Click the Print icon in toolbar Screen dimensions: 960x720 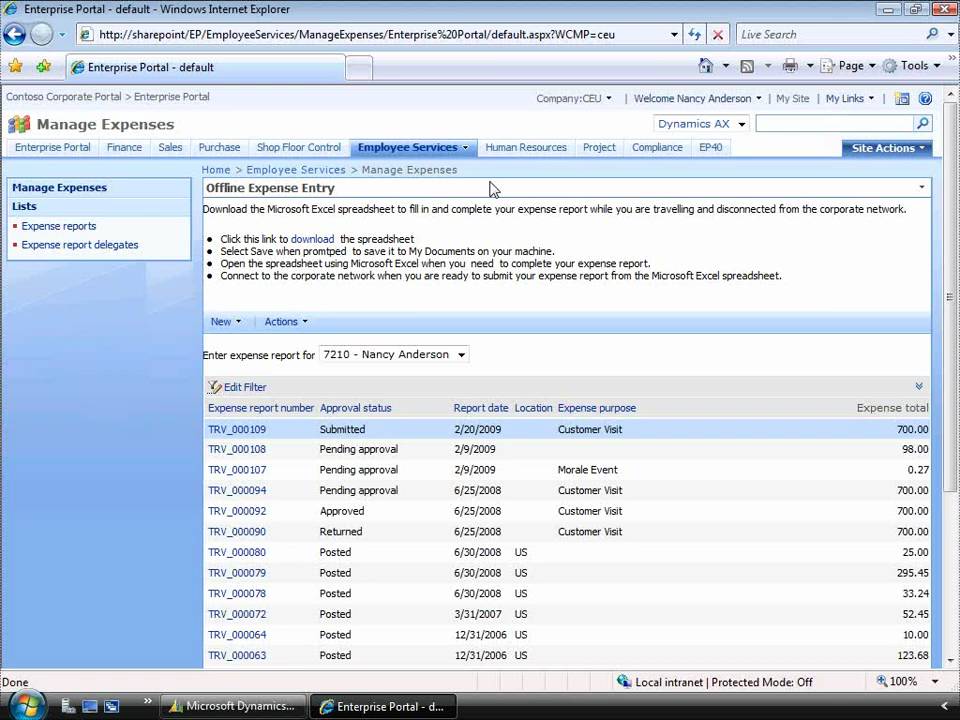pyautogui.click(x=790, y=66)
